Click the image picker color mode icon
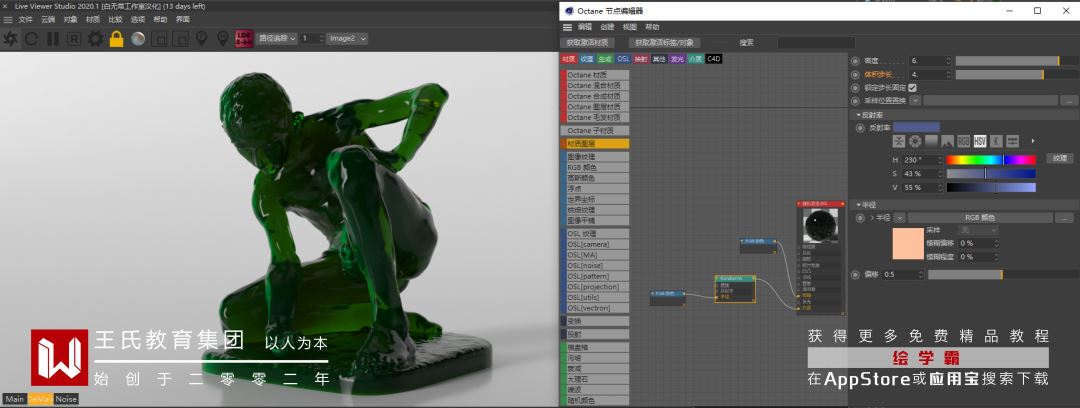Screen dimensions: 1080x408 click(x=947, y=141)
